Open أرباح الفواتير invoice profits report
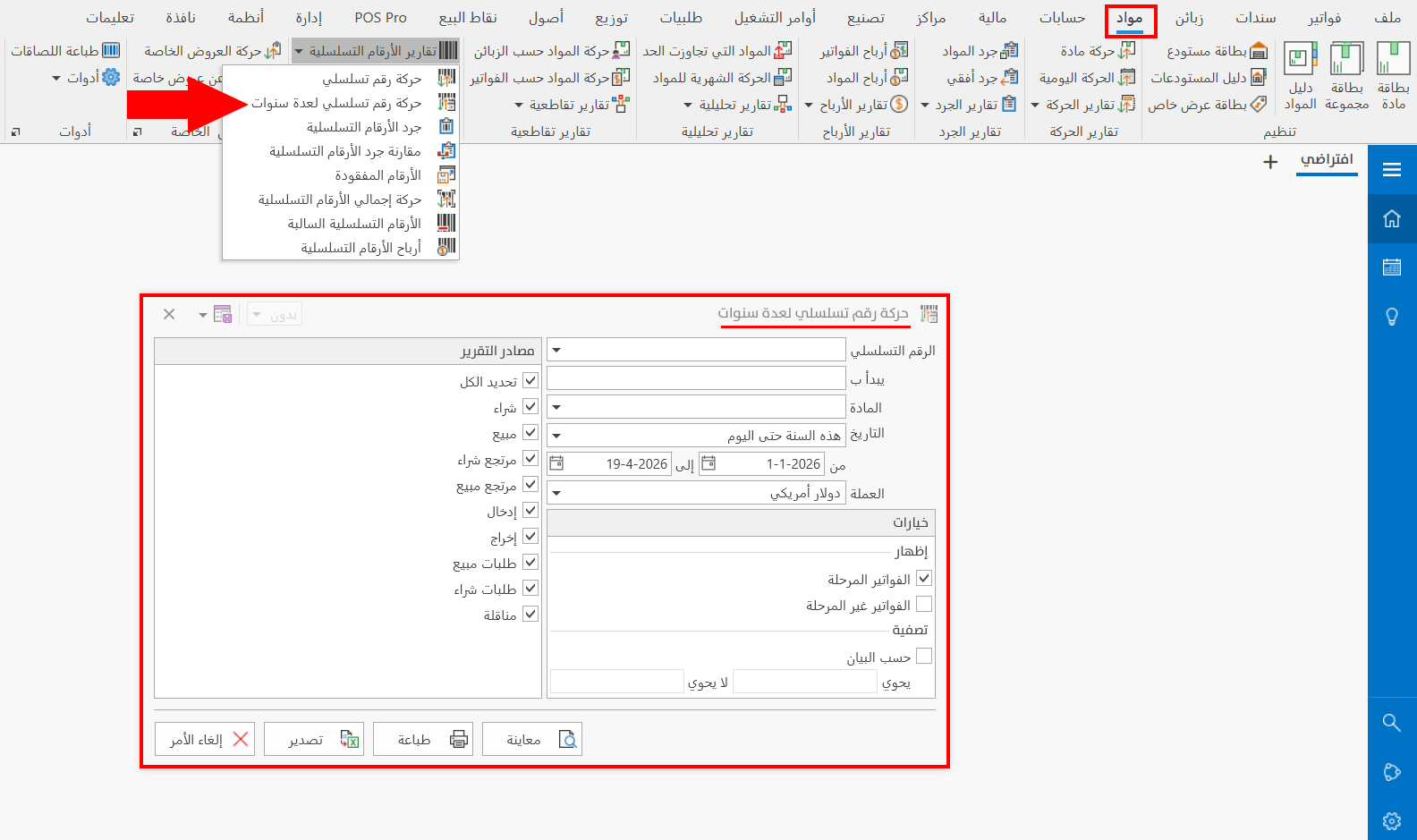This screenshot has height=840, width=1417. pyautogui.click(x=864, y=51)
